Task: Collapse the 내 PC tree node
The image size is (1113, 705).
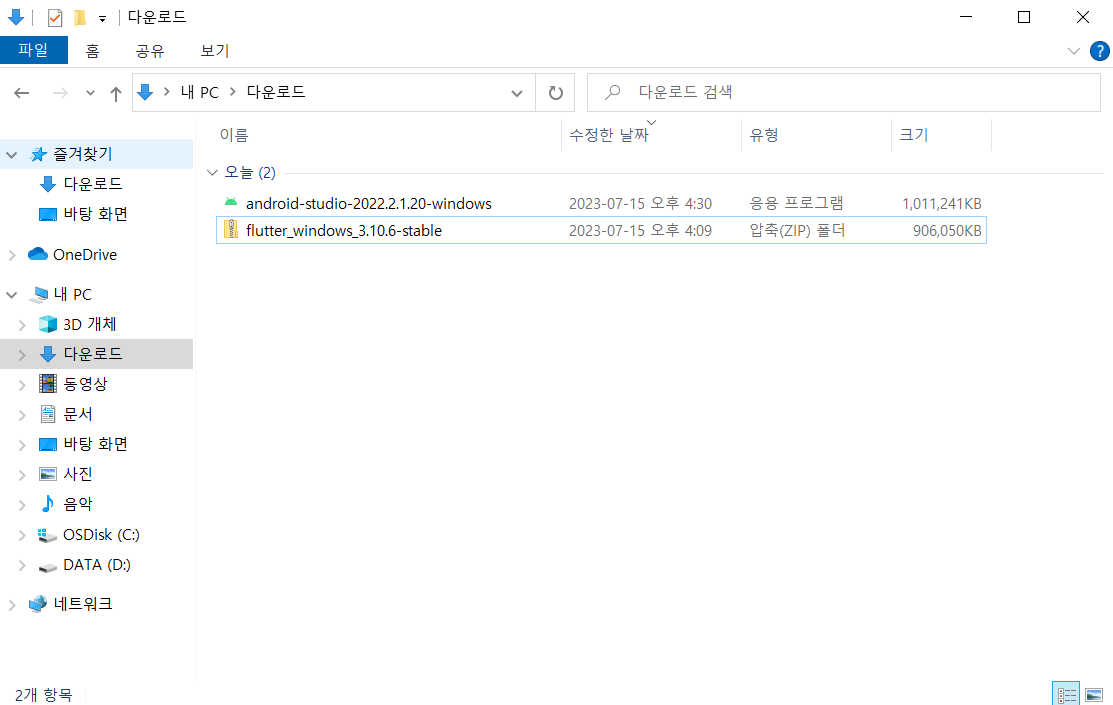Action: (11, 295)
